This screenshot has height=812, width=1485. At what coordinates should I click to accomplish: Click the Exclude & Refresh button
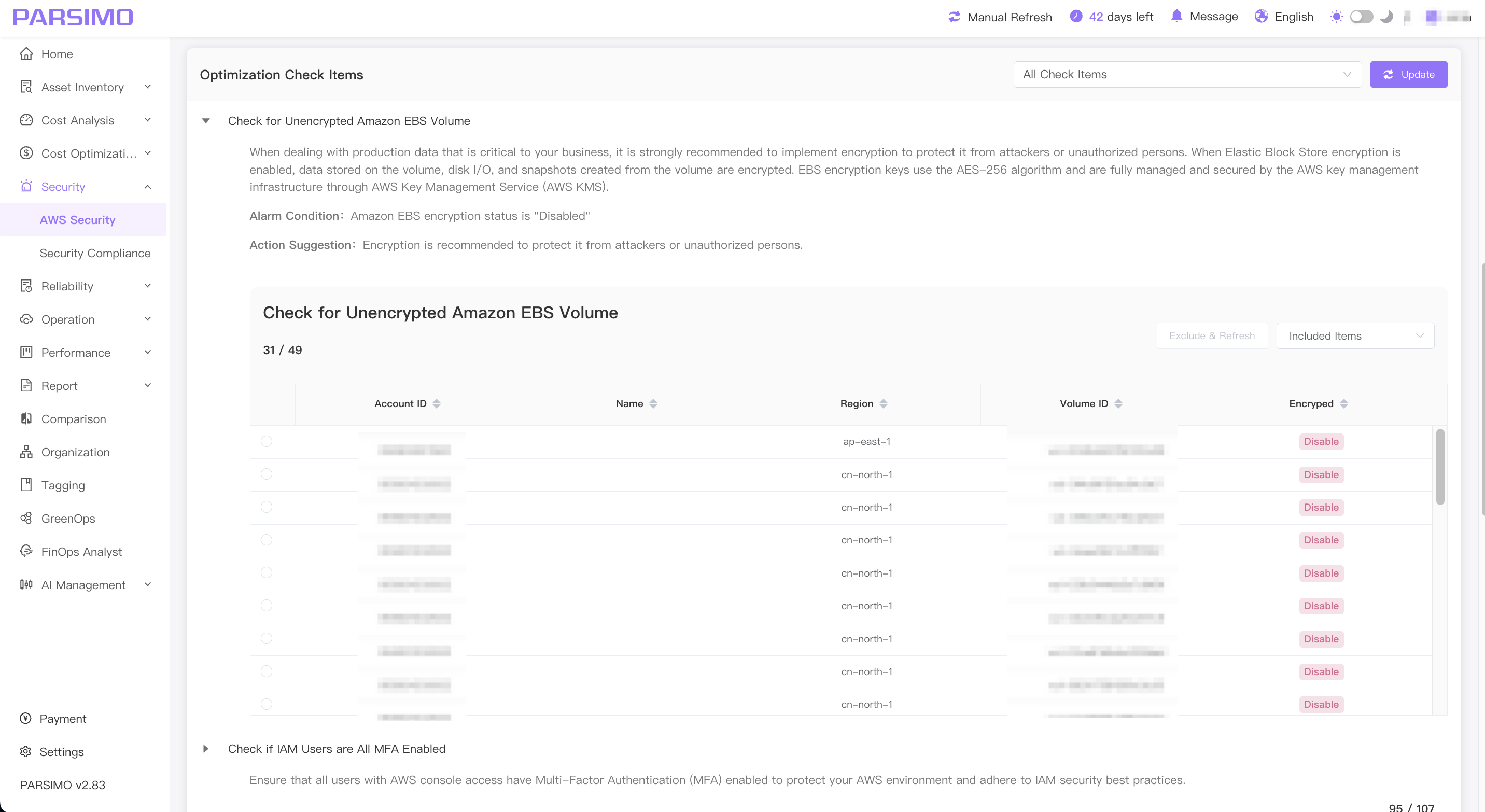tap(1212, 336)
